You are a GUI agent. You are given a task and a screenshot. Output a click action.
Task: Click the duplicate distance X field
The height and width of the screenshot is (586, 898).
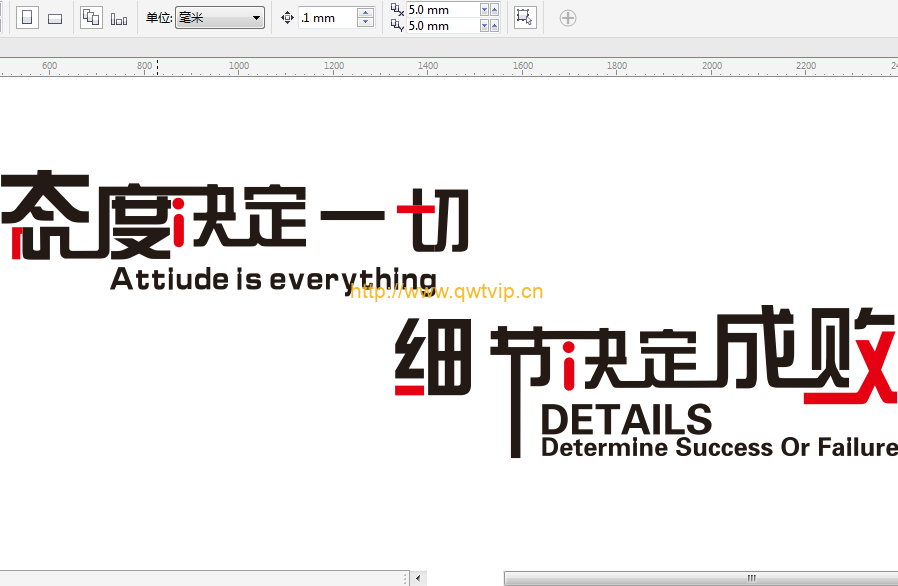442,10
